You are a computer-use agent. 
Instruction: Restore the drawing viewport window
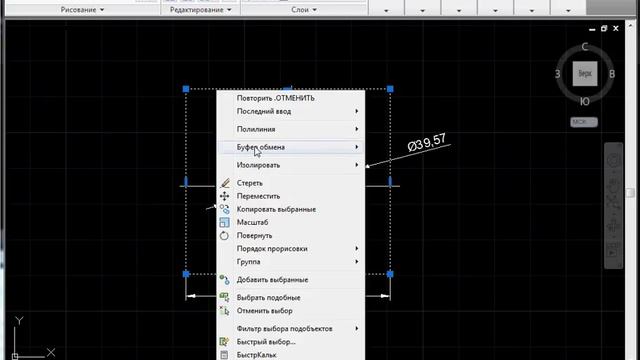[x=604, y=28]
